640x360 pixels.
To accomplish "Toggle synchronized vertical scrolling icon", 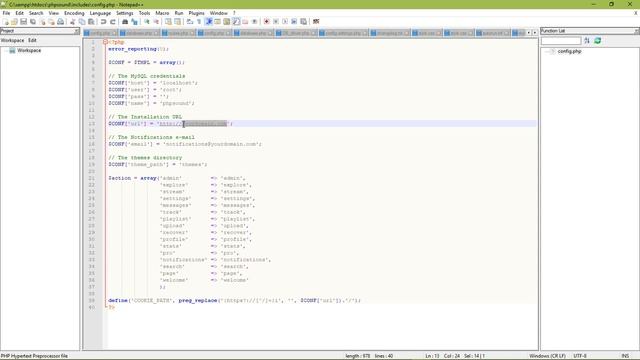I will pos(168,22).
